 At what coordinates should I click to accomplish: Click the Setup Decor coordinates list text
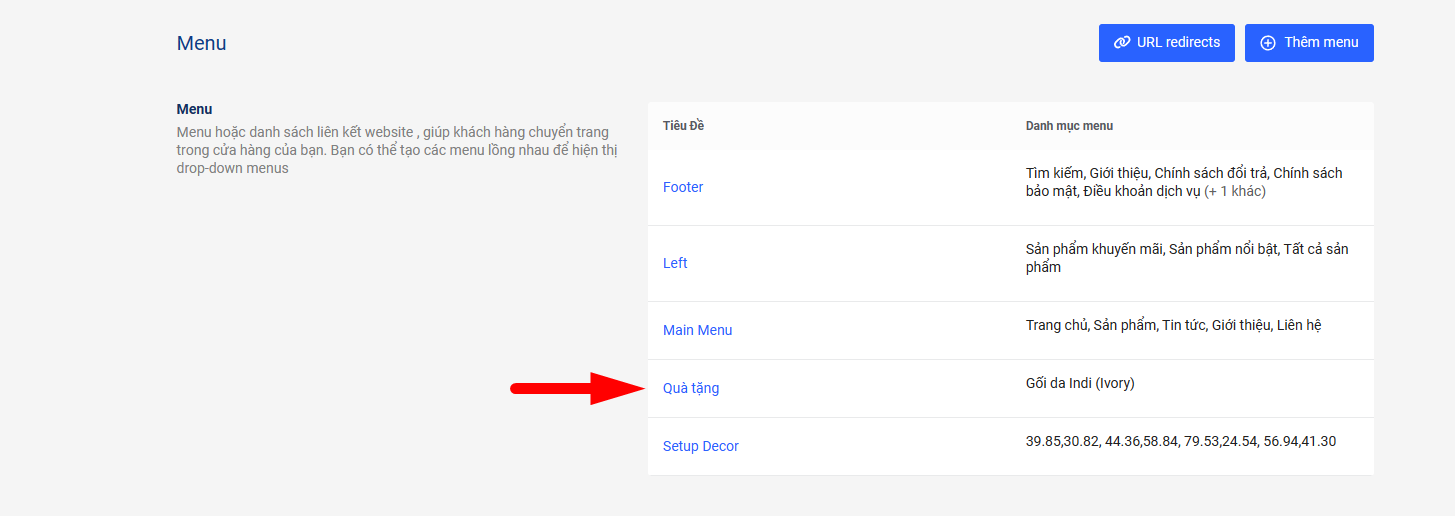click(x=1180, y=441)
